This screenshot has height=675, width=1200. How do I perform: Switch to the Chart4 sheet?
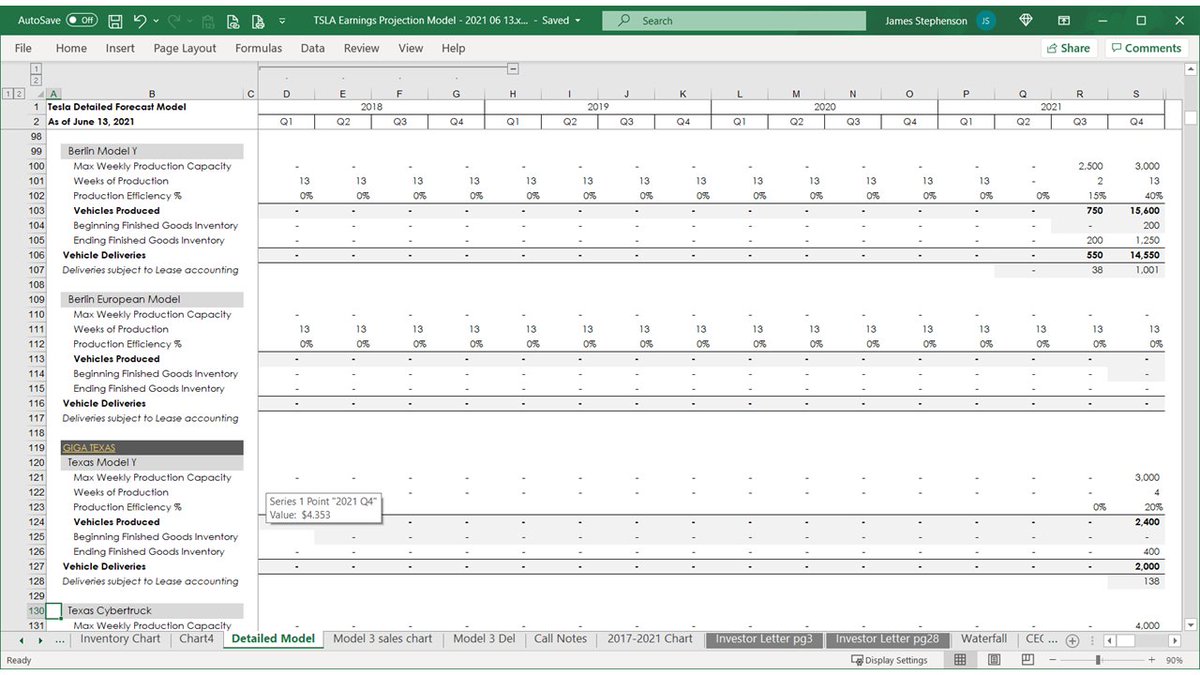click(x=196, y=639)
